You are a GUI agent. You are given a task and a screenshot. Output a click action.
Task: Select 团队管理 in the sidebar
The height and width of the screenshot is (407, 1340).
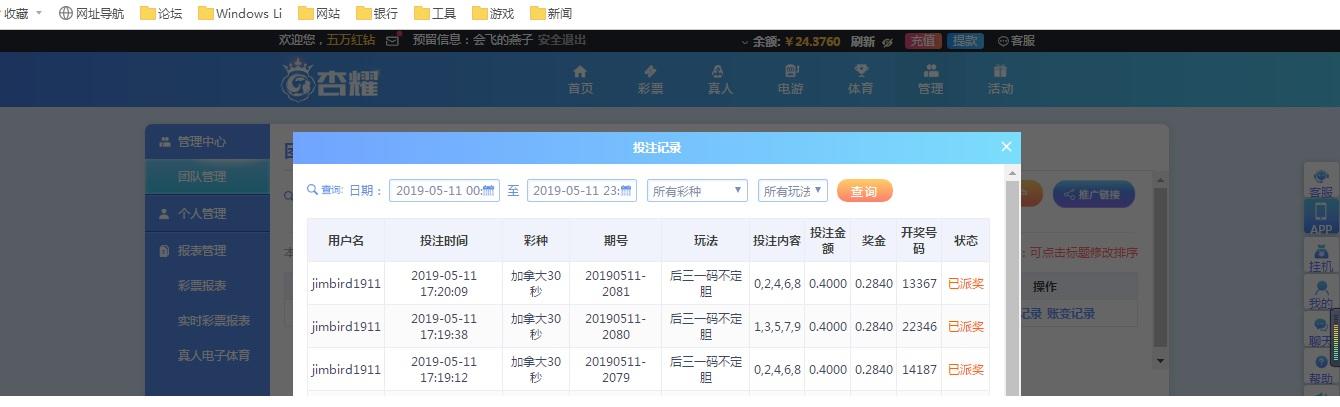point(207,176)
